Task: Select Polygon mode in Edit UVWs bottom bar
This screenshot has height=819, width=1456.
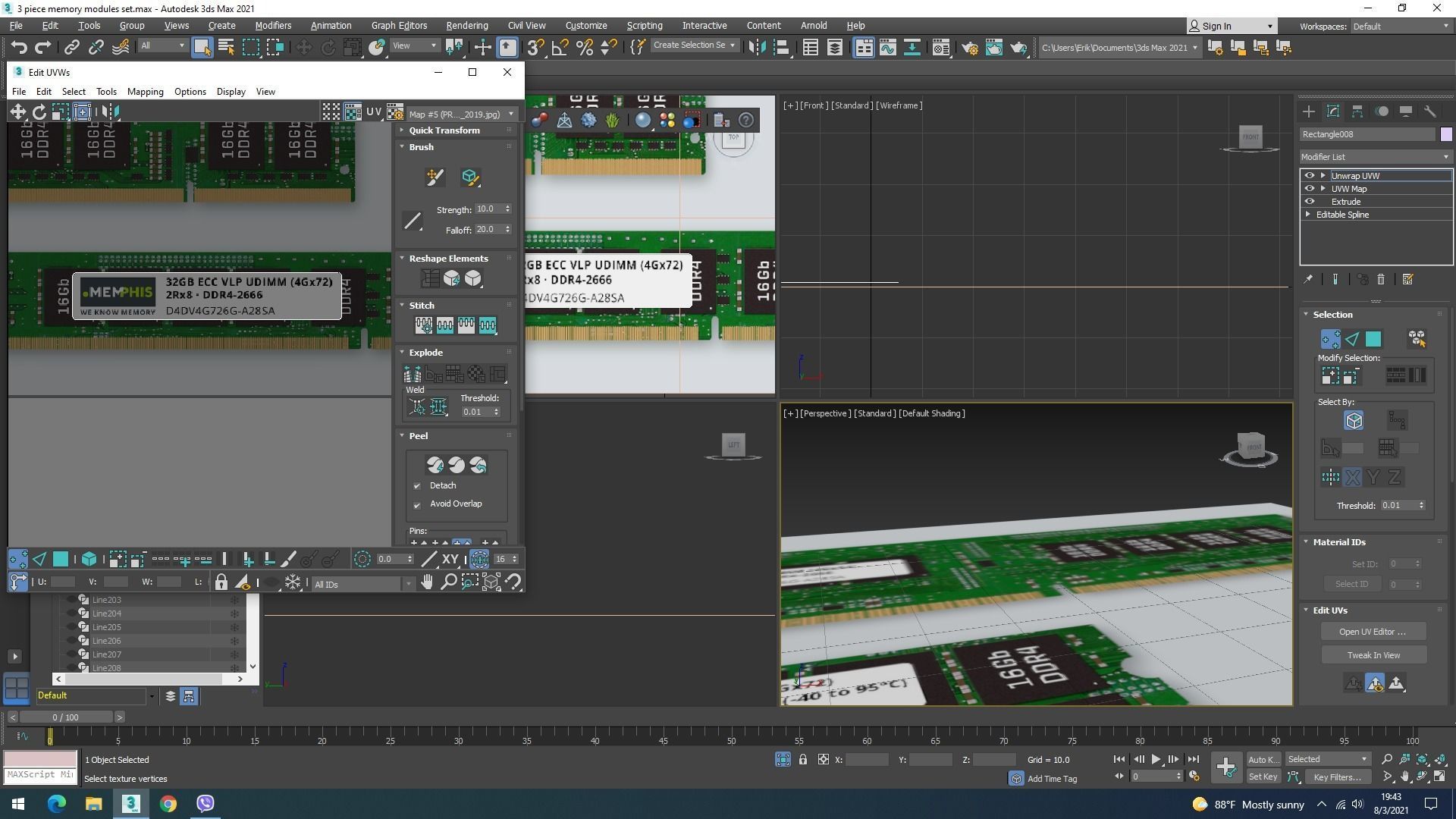Action: tap(61, 560)
